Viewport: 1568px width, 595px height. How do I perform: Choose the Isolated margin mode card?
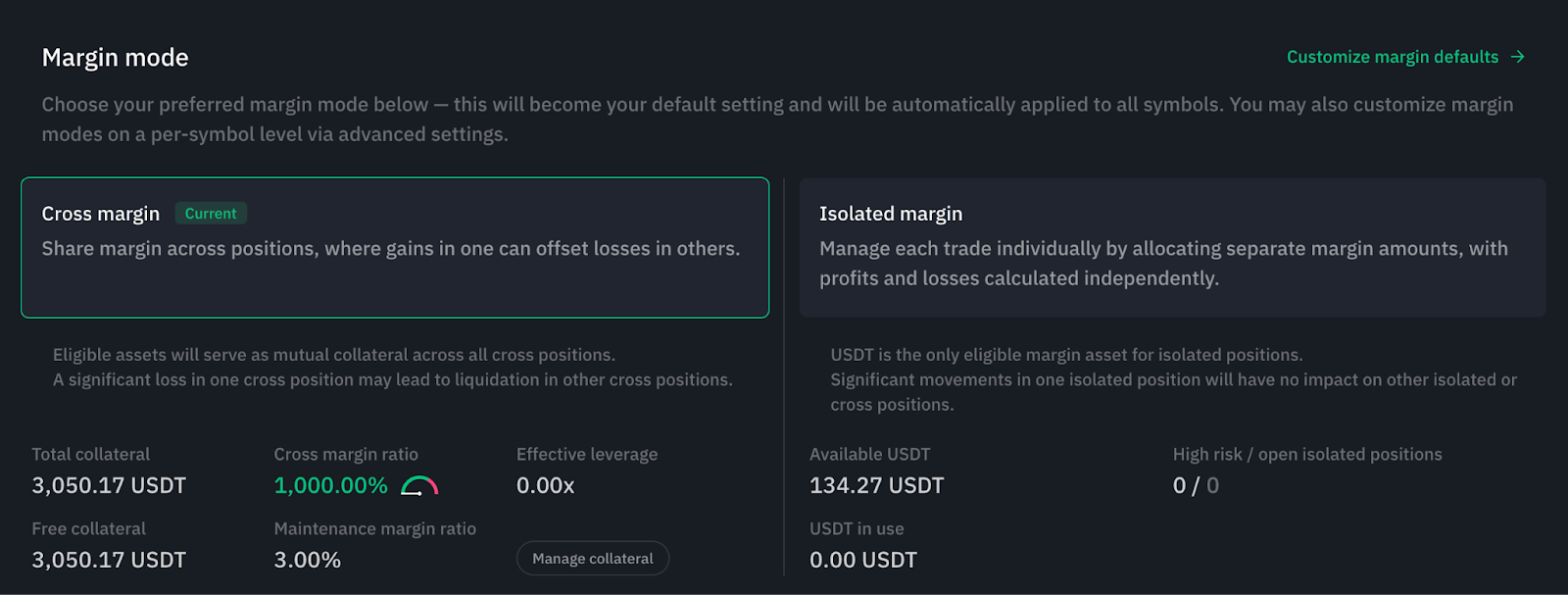(1172, 247)
